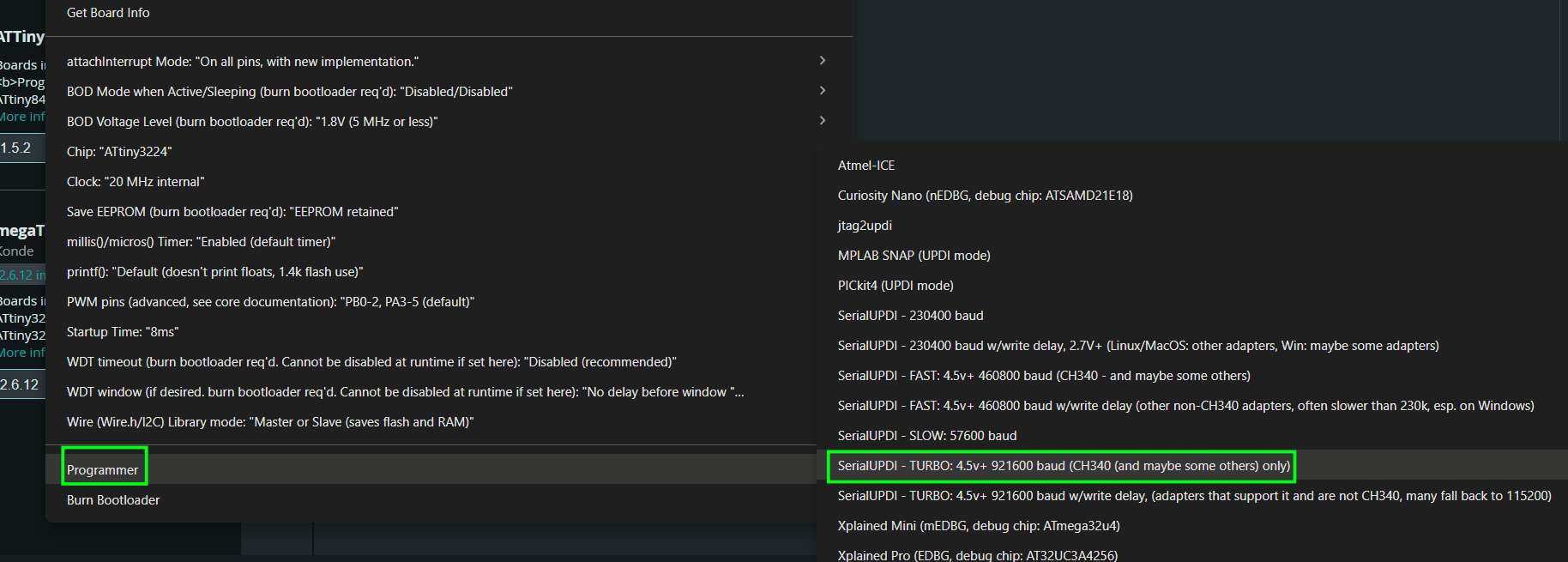
Task: Pick SerialUPDI - SLOW: 57600 baud
Action: [927, 436]
